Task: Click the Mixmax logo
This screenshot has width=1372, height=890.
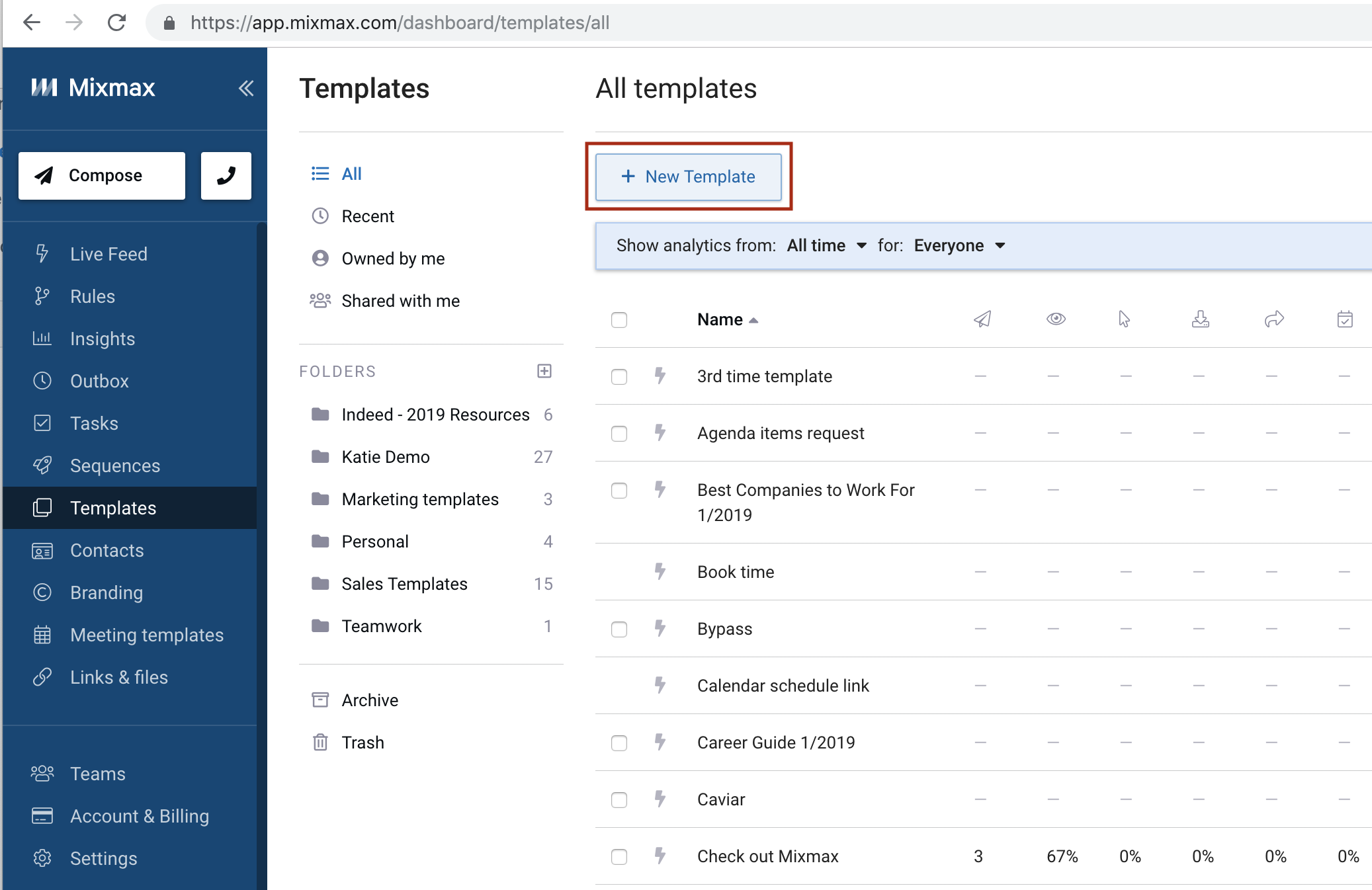Action: click(93, 87)
